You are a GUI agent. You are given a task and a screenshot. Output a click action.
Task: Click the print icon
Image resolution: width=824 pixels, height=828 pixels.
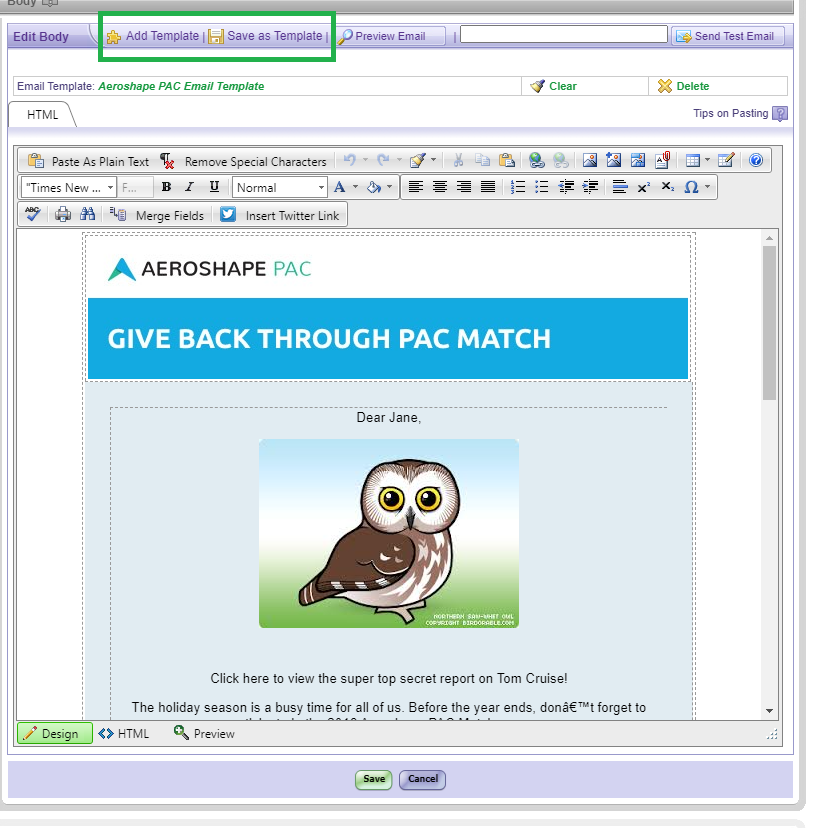tap(63, 214)
